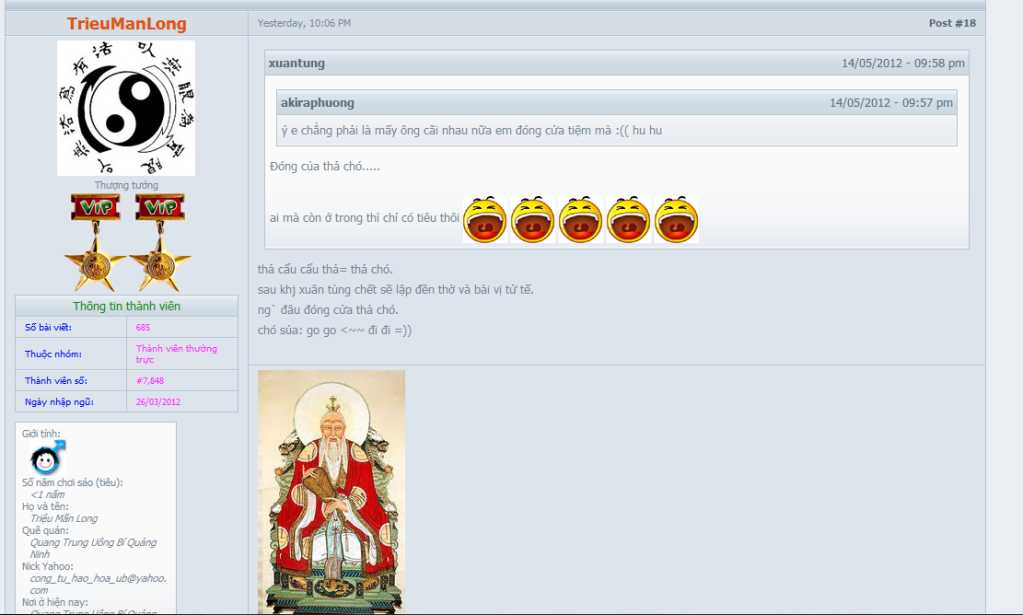This screenshot has height=615, width=1023.
Task: Click the first VIP badge icon
Action: pos(96,207)
